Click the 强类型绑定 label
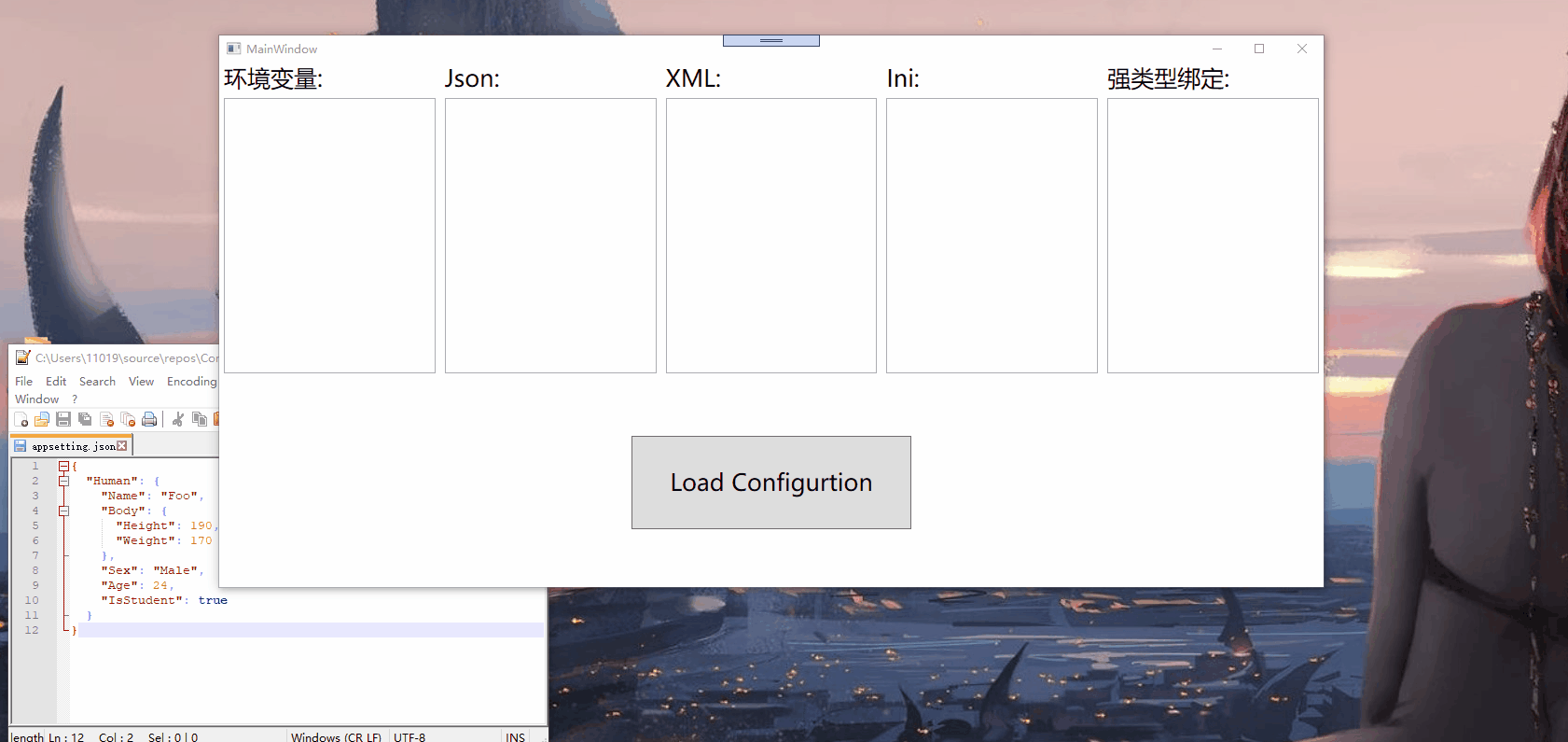Image resolution: width=1568 pixels, height=742 pixels. [1168, 78]
